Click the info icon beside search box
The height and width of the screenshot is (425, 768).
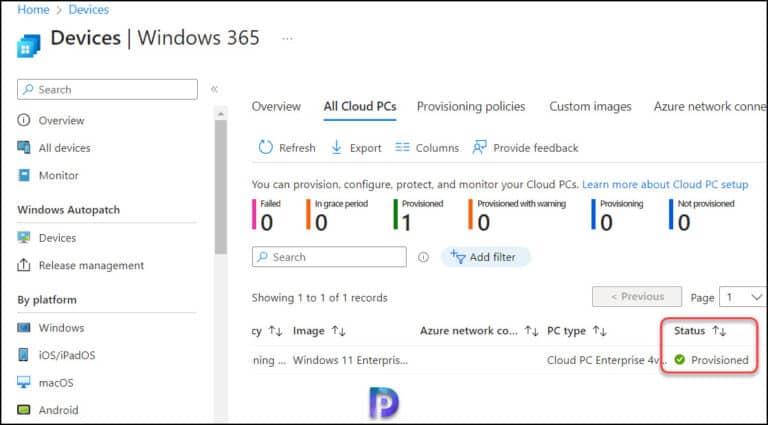tap(423, 257)
